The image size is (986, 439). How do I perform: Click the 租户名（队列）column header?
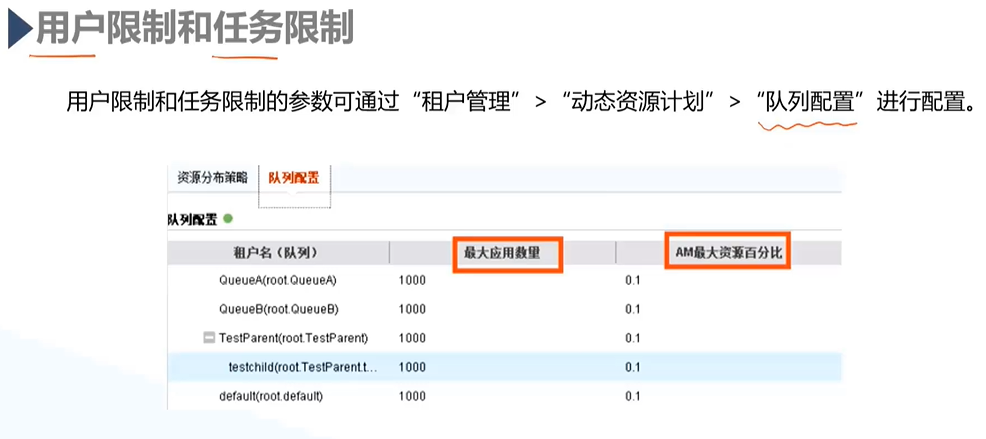pyautogui.click(x=279, y=253)
